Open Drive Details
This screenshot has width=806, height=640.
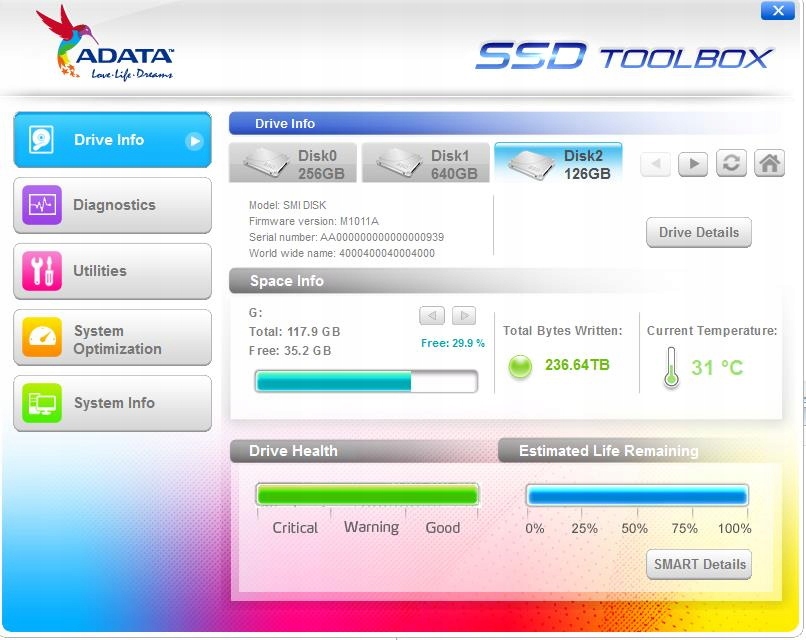click(x=698, y=232)
